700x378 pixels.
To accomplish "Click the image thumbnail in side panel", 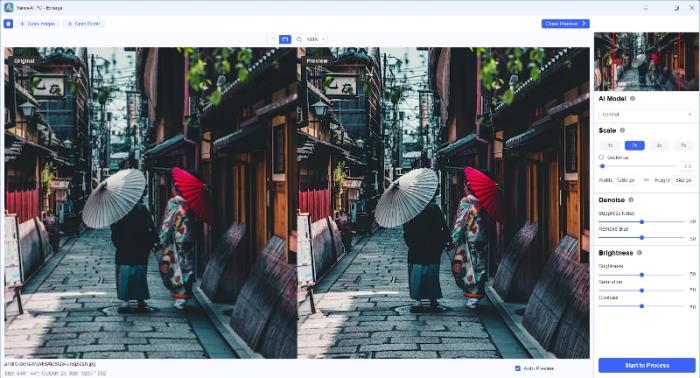I will click(646, 62).
